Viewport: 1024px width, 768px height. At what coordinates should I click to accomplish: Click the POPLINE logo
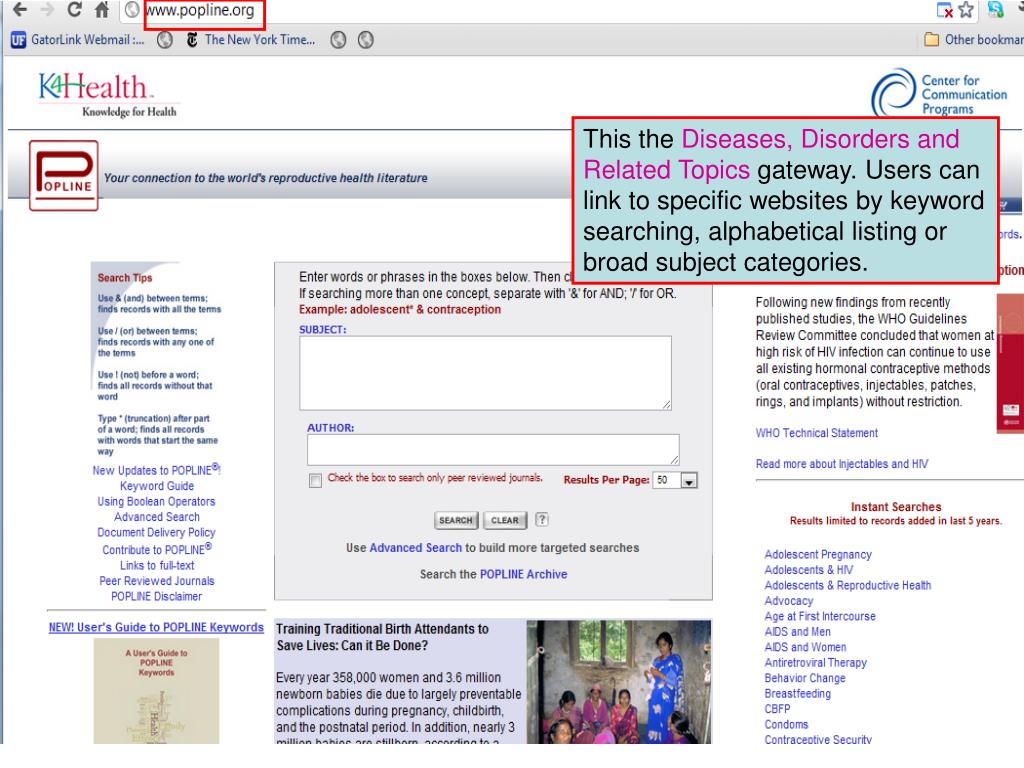(63, 175)
